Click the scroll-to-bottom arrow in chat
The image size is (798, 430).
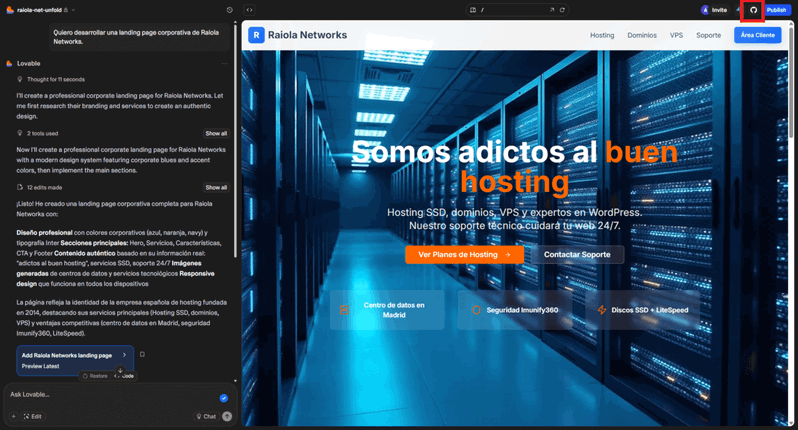point(120,370)
